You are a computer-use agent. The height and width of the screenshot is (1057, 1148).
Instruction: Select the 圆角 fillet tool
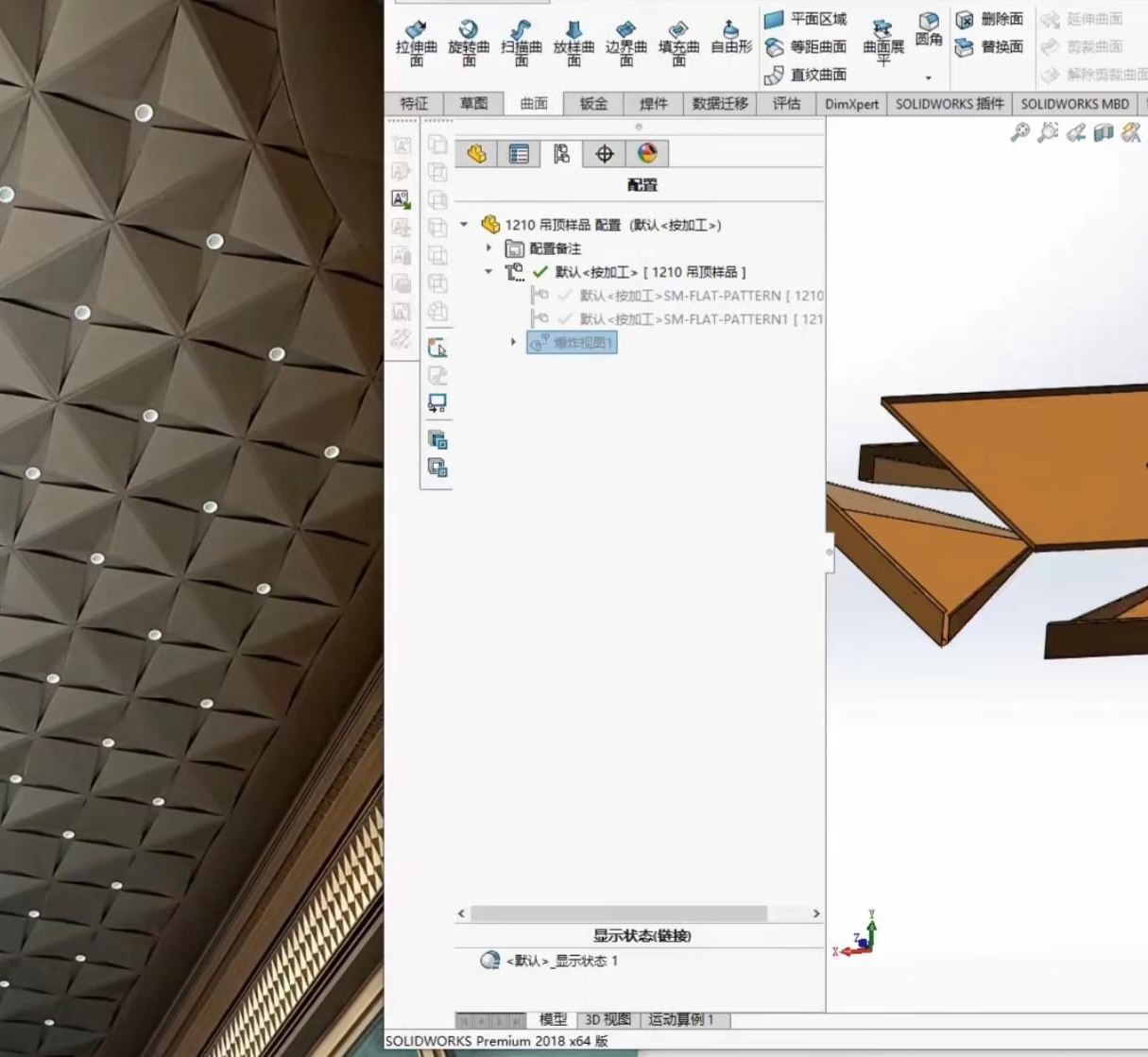click(929, 30)
